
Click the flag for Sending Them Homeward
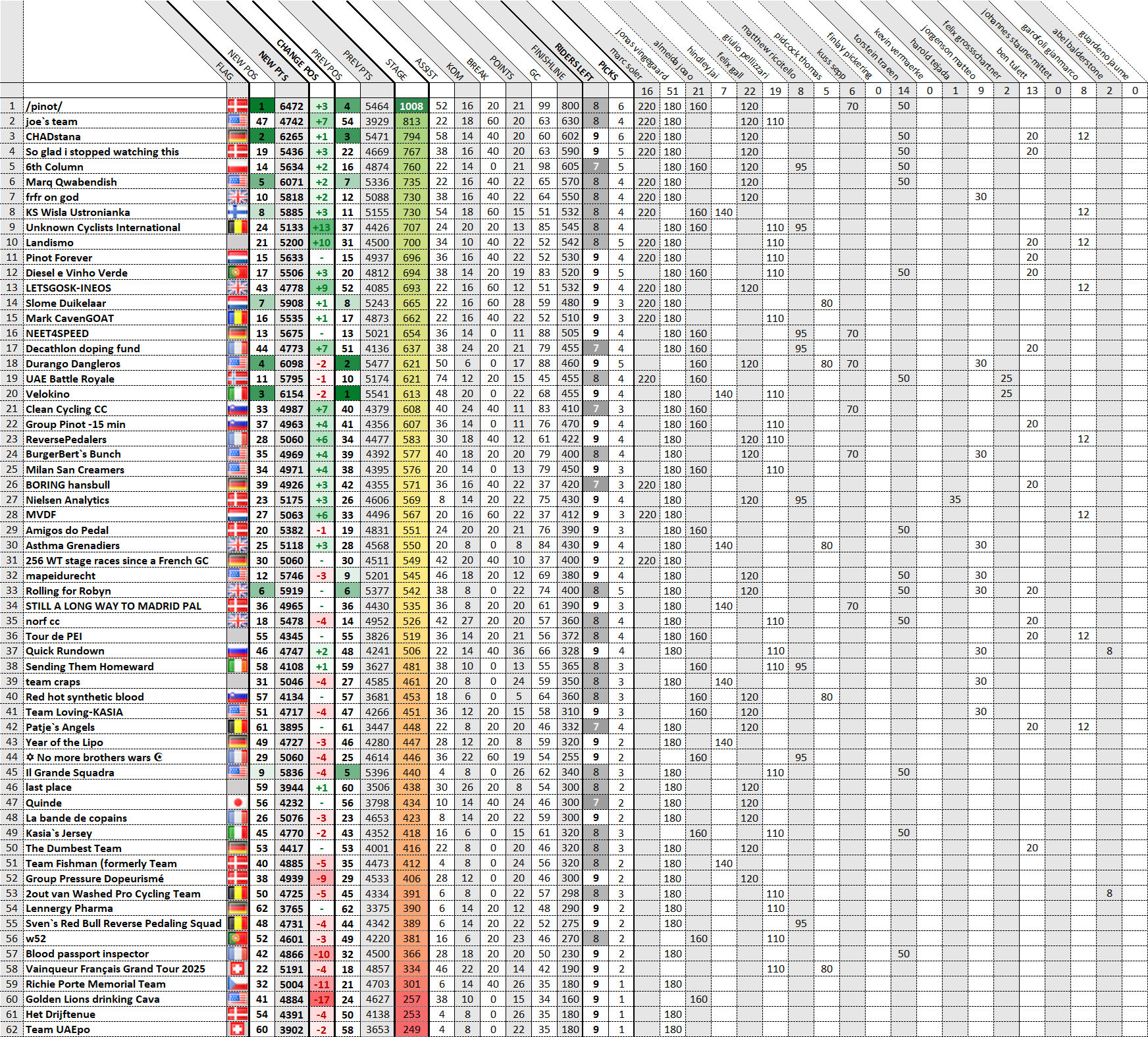point(238,666)
